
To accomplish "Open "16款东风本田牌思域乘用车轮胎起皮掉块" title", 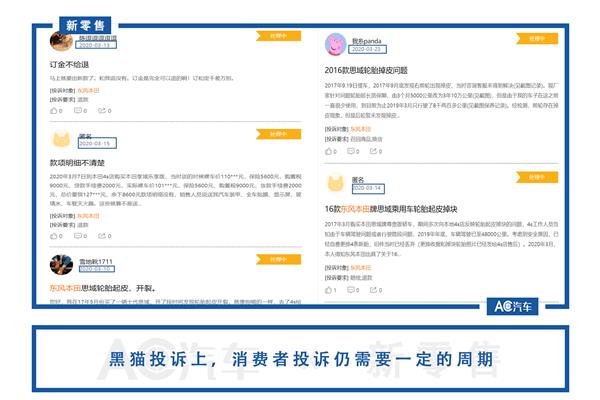I will click(391, 209).
